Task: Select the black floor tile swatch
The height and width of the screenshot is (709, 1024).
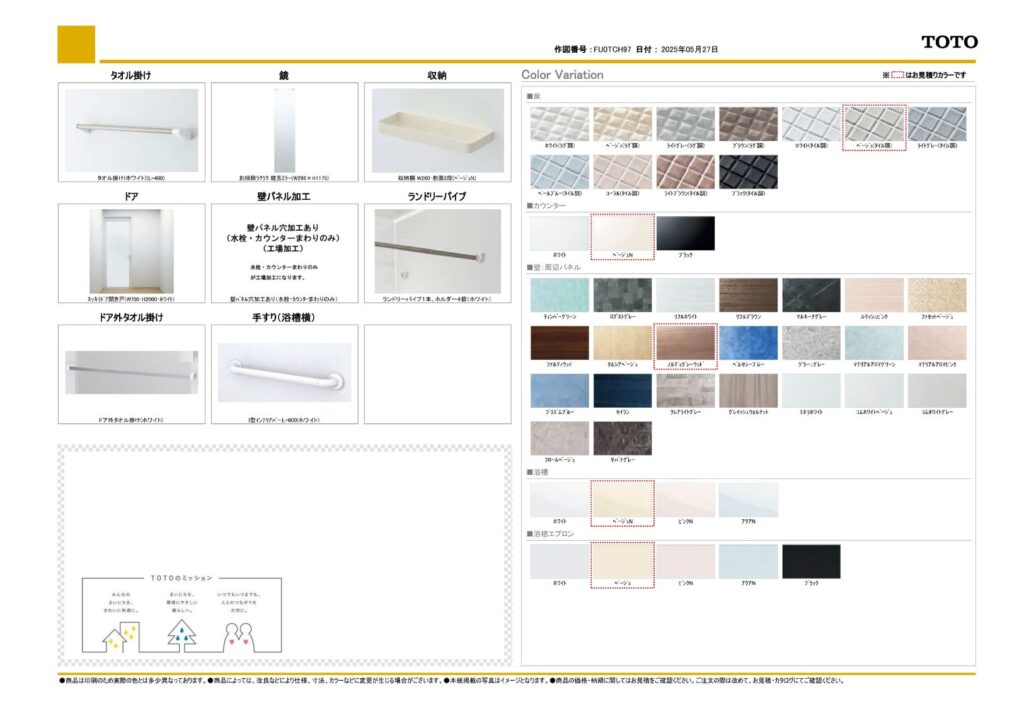Action: (x=747, y=171)
